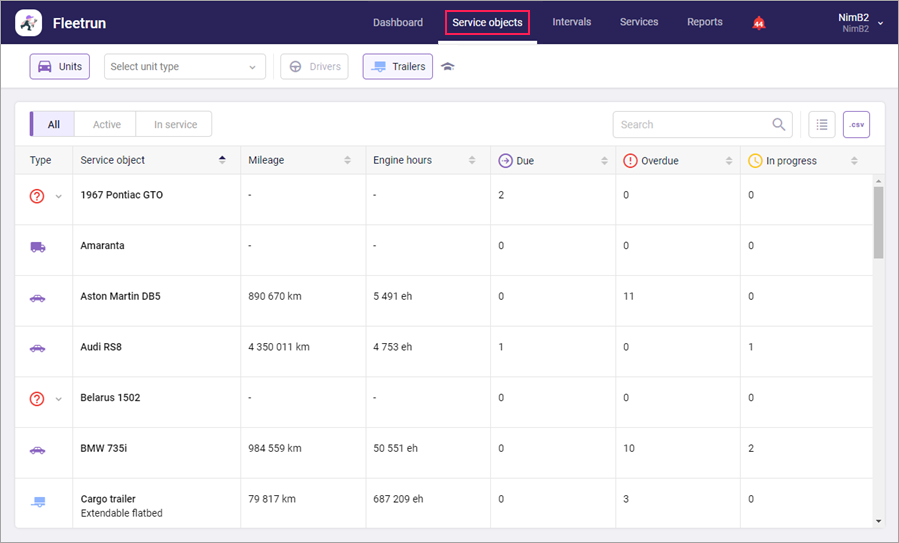Open the Reports tab
This screenshot has width=899, height=543.
[x=704, y=22]
